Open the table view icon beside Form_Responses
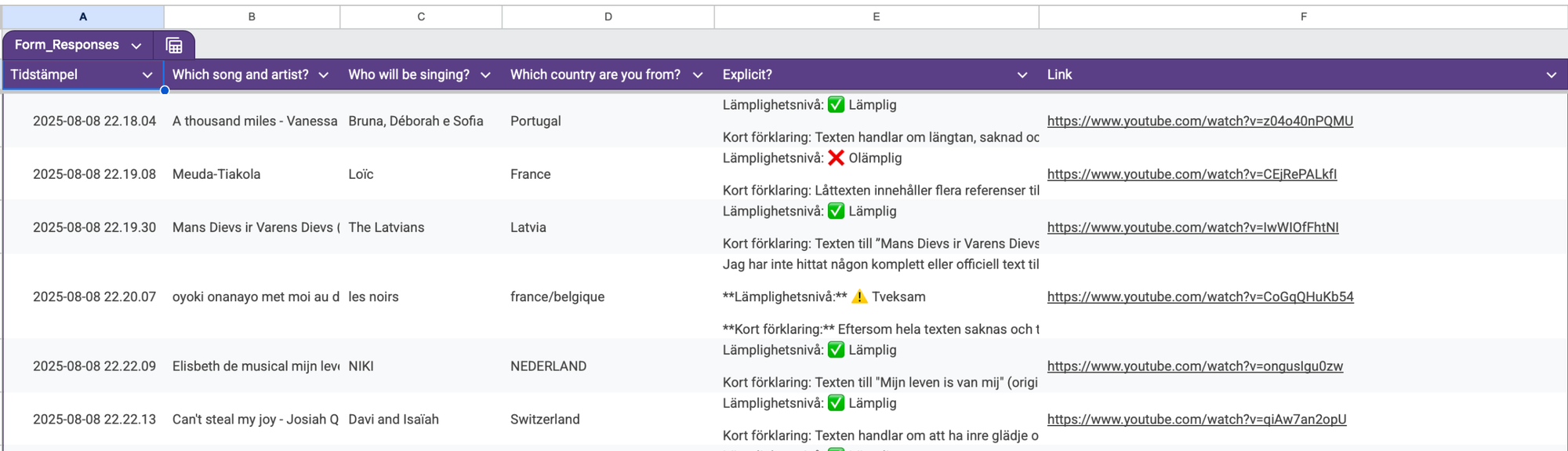 click(x=174, y=45)
